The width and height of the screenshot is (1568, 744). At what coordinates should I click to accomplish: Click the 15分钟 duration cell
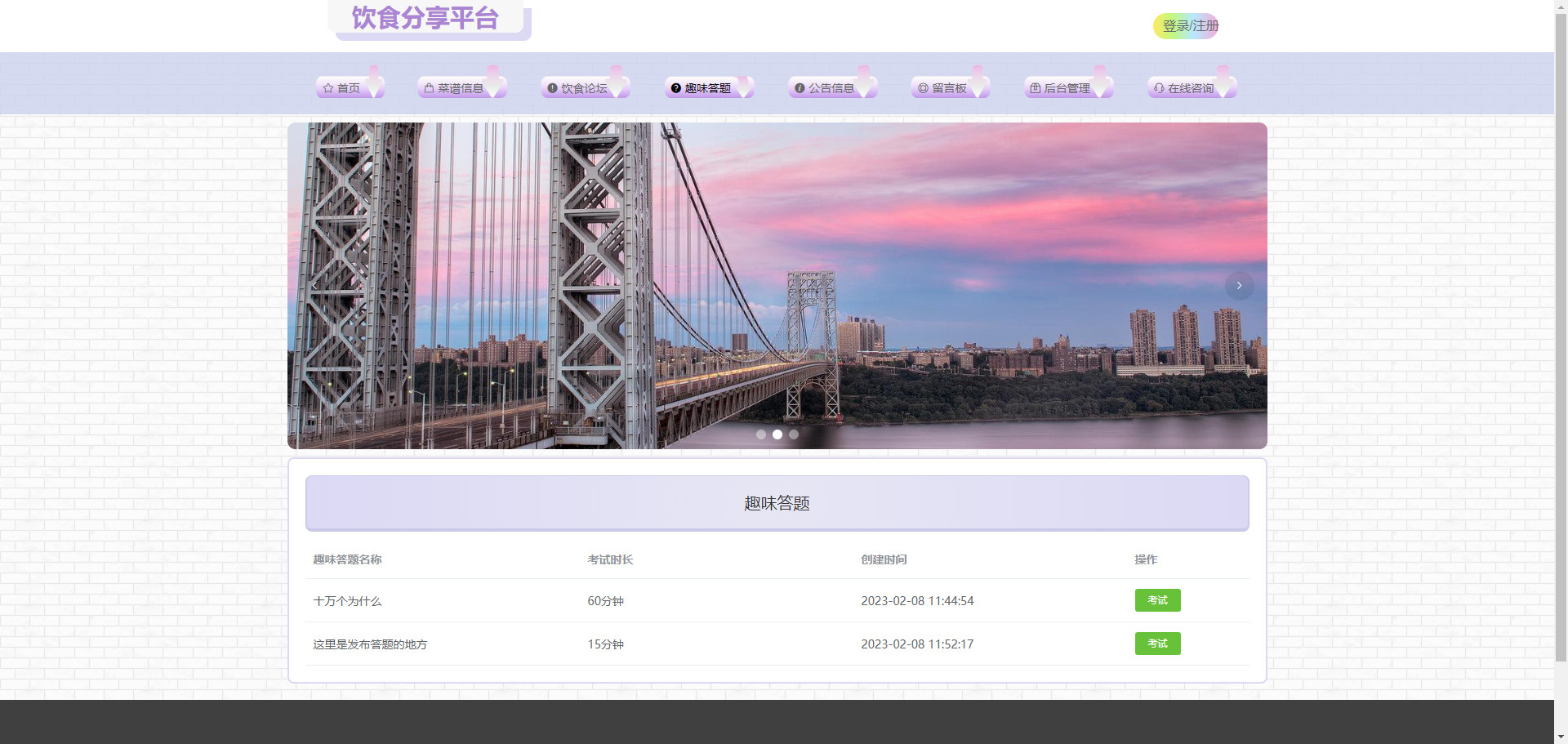tap(605, 644)
